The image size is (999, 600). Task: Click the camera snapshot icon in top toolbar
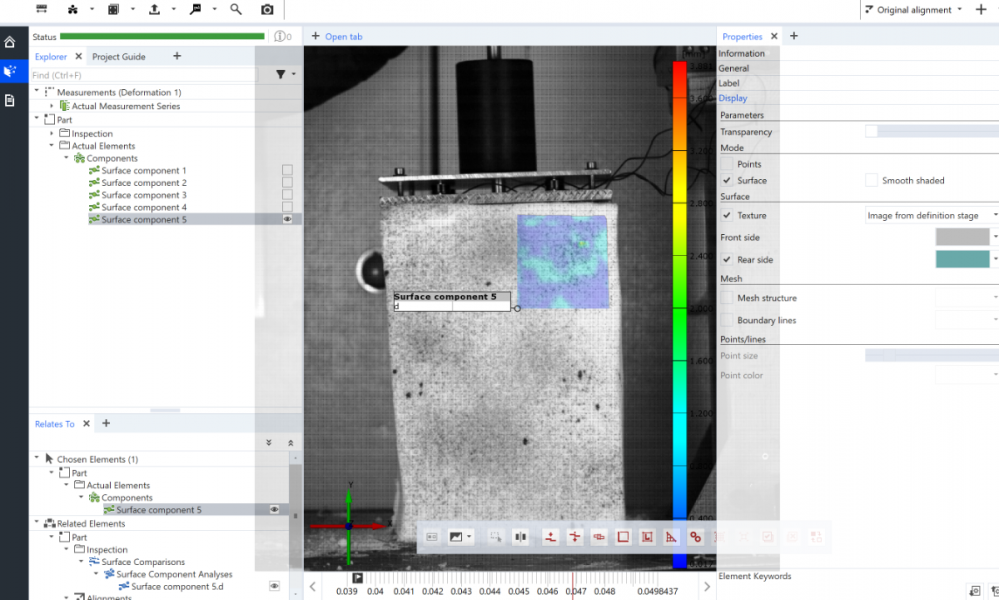point(267,9)
